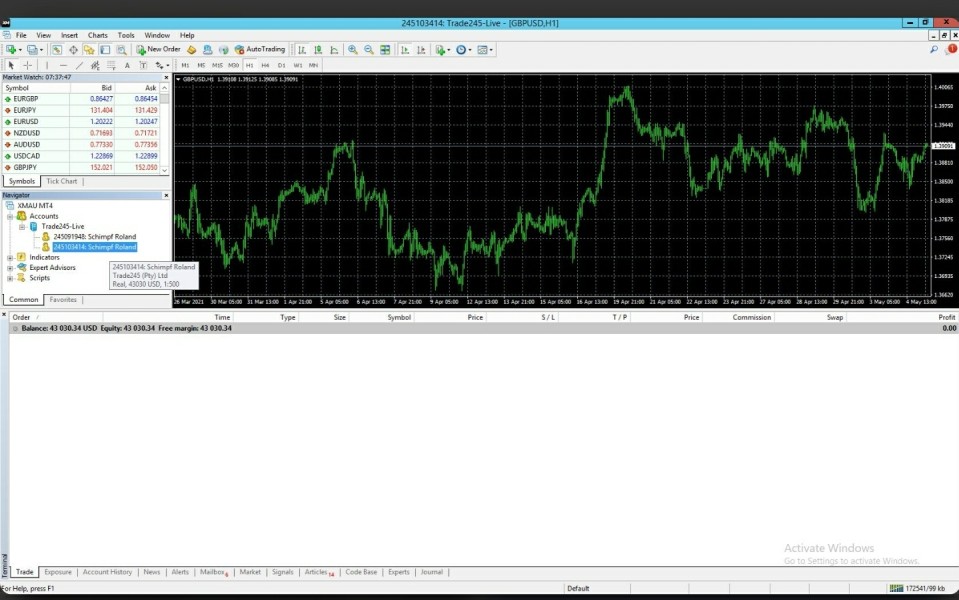The image size is (959, 600).
Task: Select the EURUSD row in Market Watch
Action: tap(81, 122)
